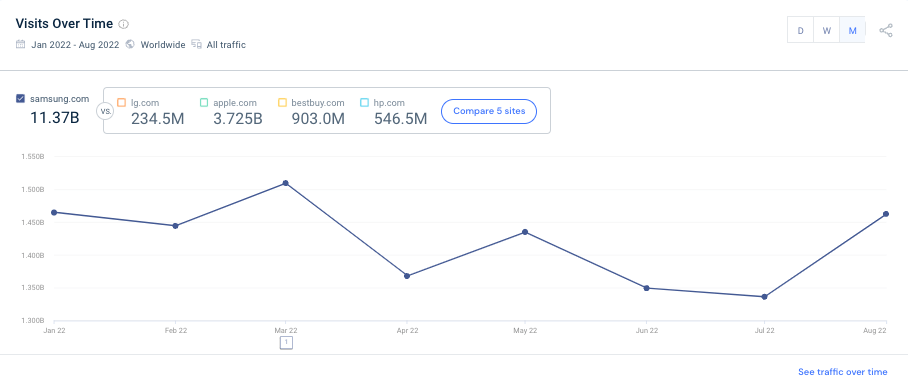Click the share icon

[886, 31]
